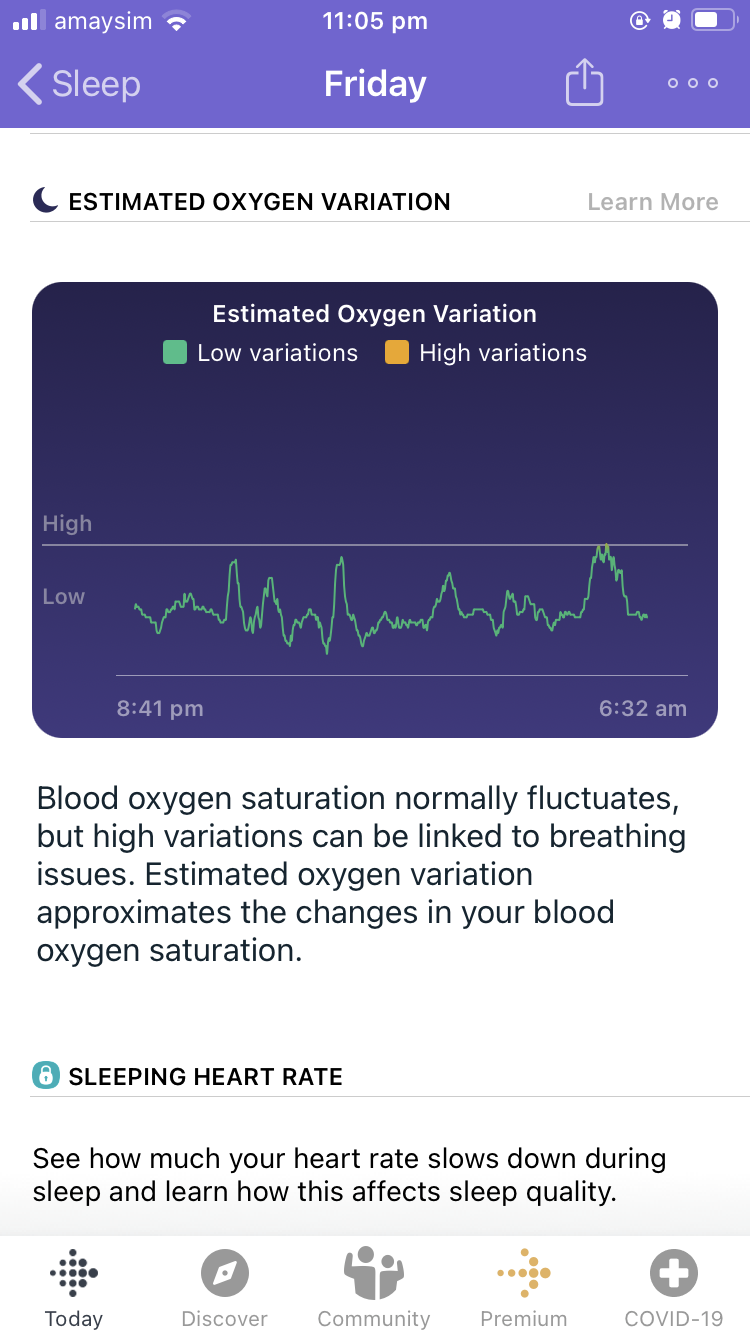Screen dimensions: 750x1334
Task: Switch to the Discover tab
Action: pos(224,1288)
